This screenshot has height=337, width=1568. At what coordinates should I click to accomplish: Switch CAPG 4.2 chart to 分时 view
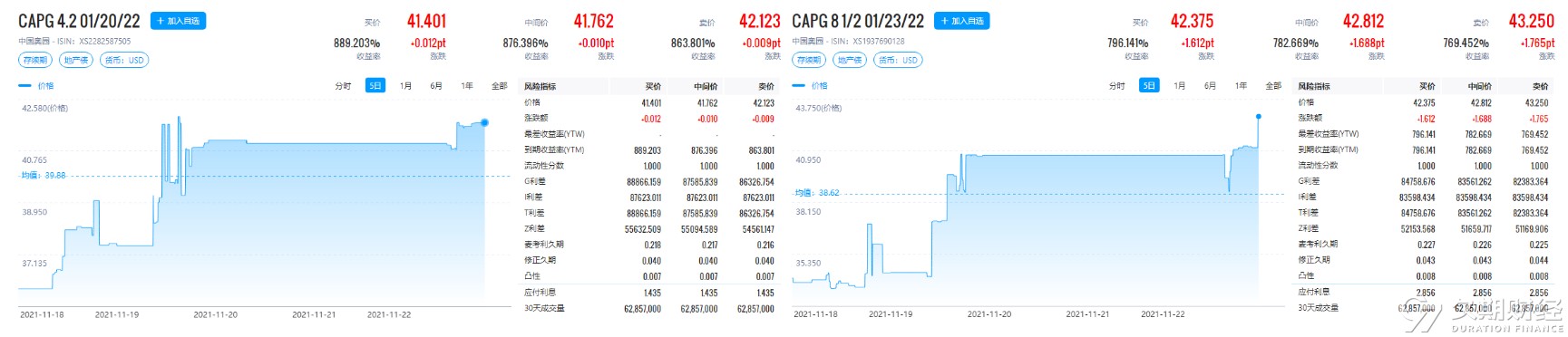pyautogui.click(x=343, y=86)
